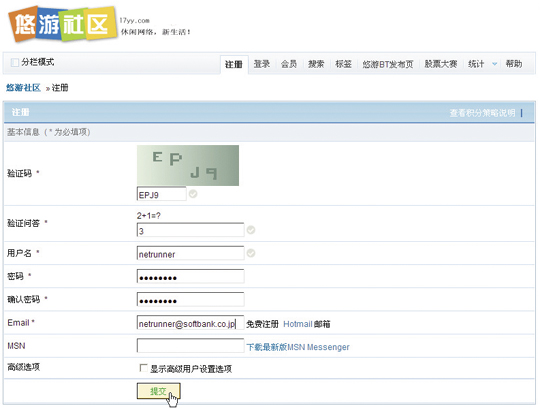Go to 搜索 in the navigation bar

click(x=316, y=64)
